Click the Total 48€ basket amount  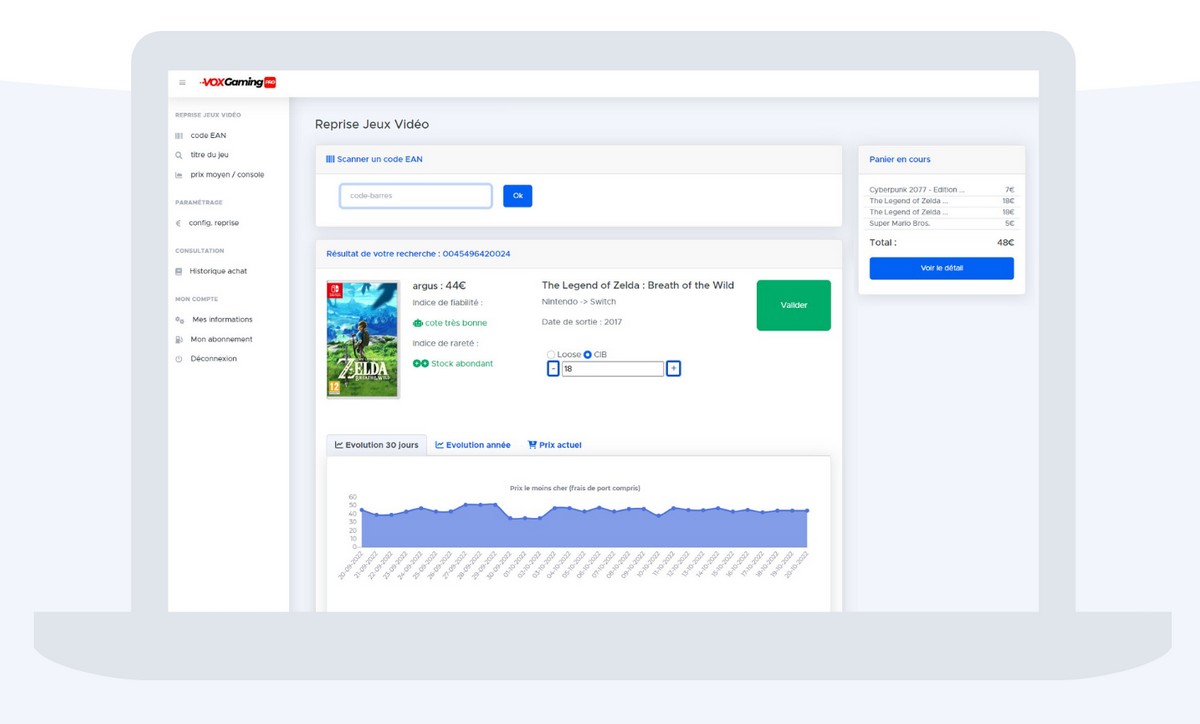pos(1005,243)
